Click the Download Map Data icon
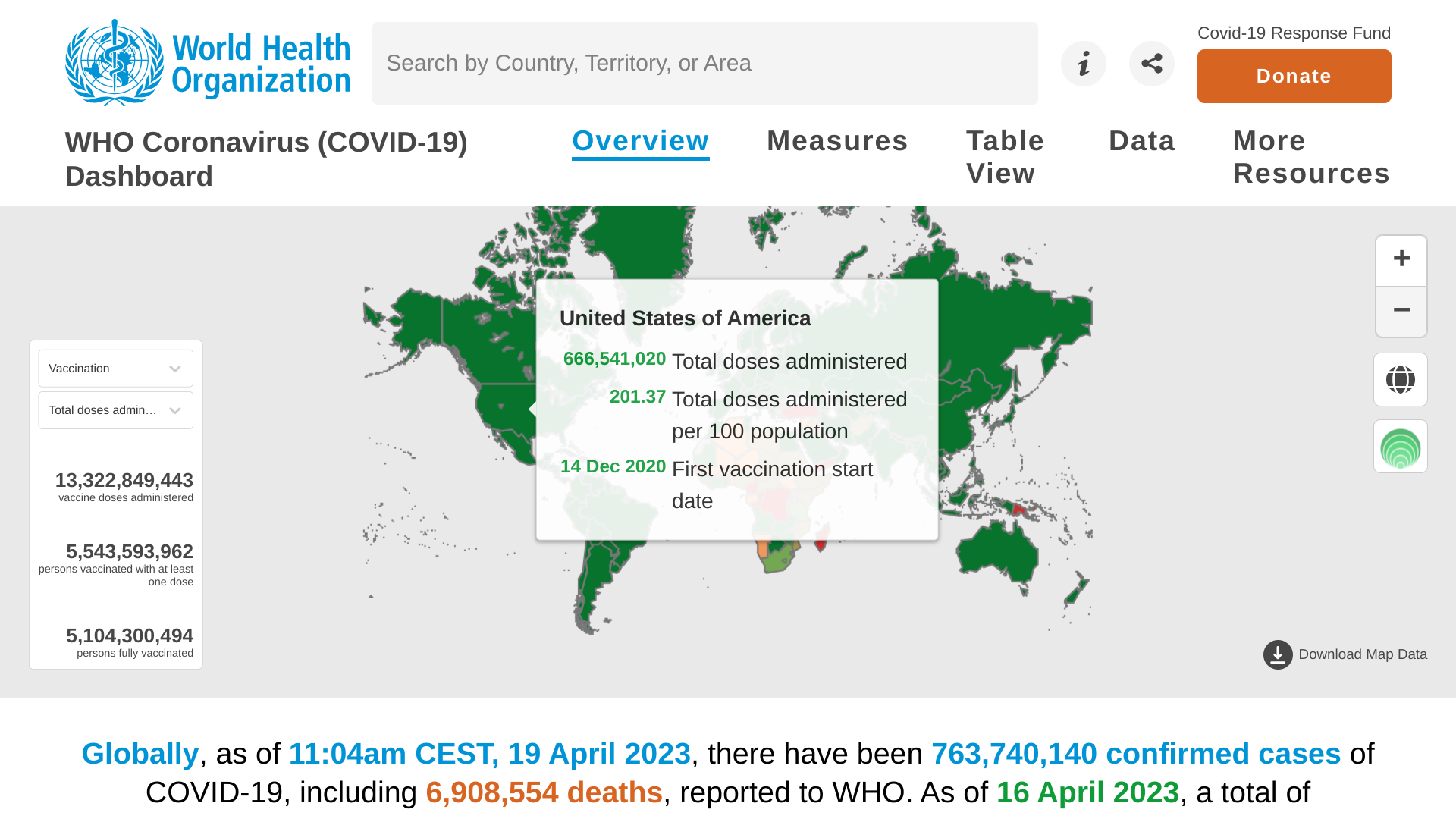Screen dimensions: 1456x819 (1278, 654)
